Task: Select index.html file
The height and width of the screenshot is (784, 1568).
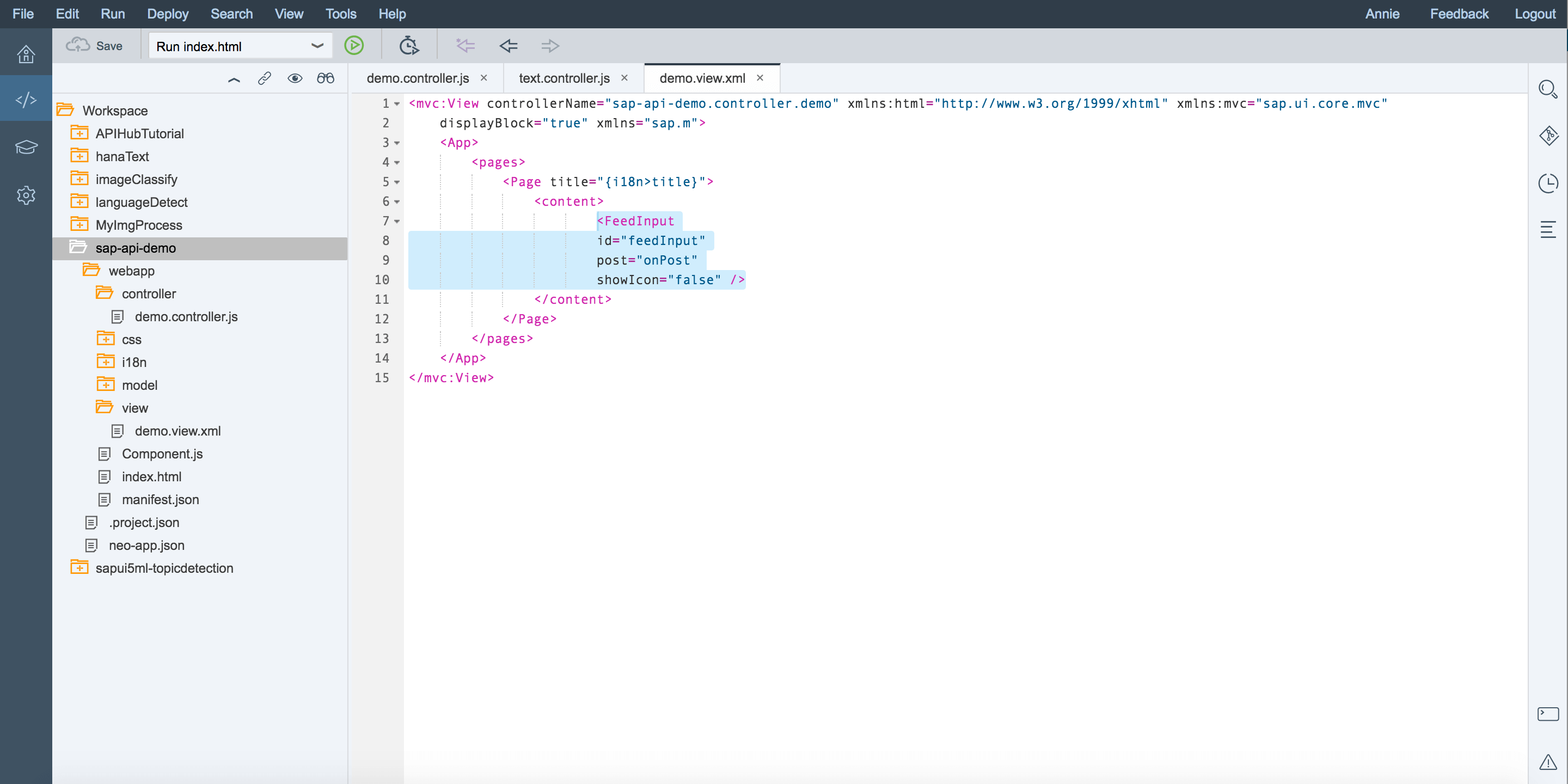Action: 151,476
